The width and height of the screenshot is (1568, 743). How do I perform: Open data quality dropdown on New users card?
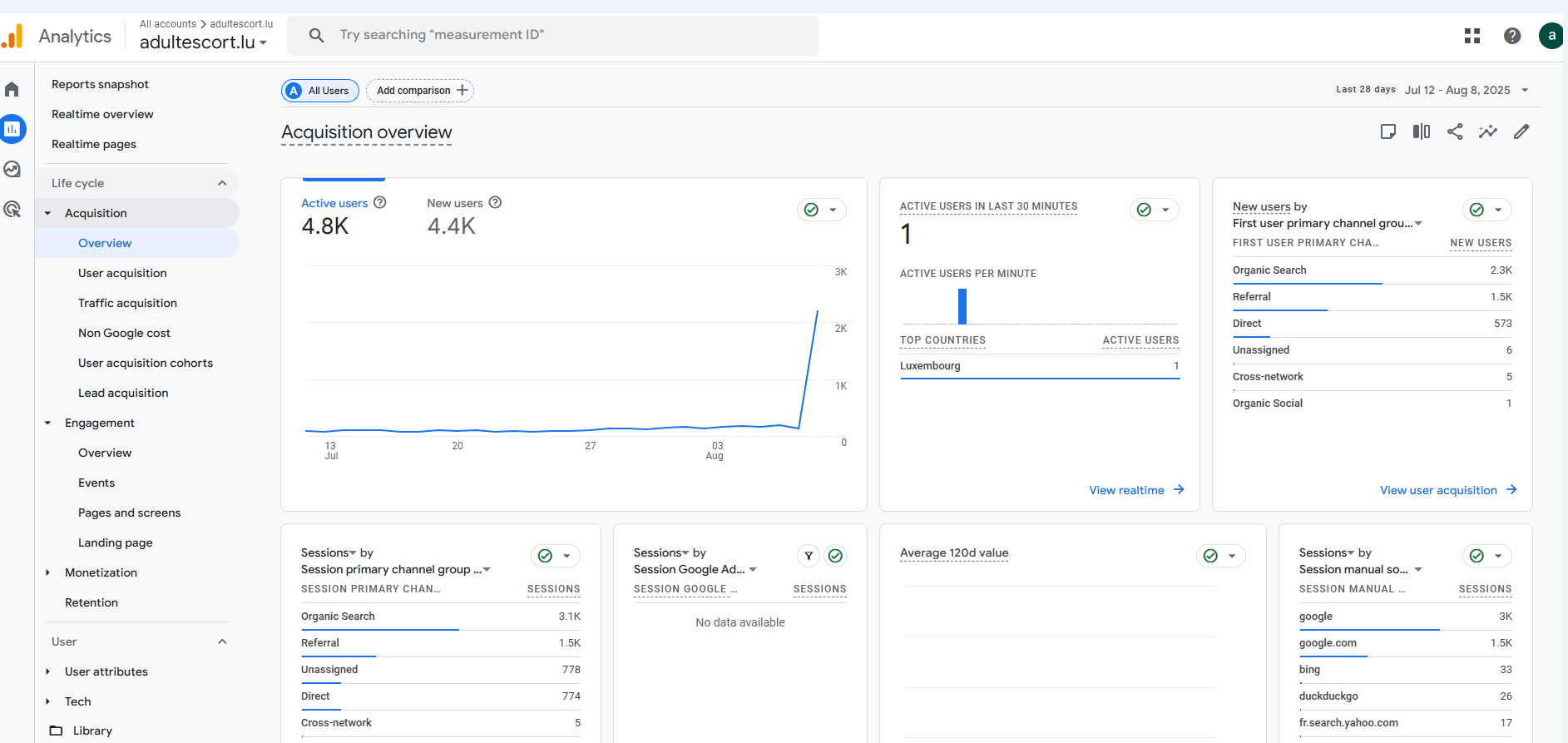[x=1487, y=210]
